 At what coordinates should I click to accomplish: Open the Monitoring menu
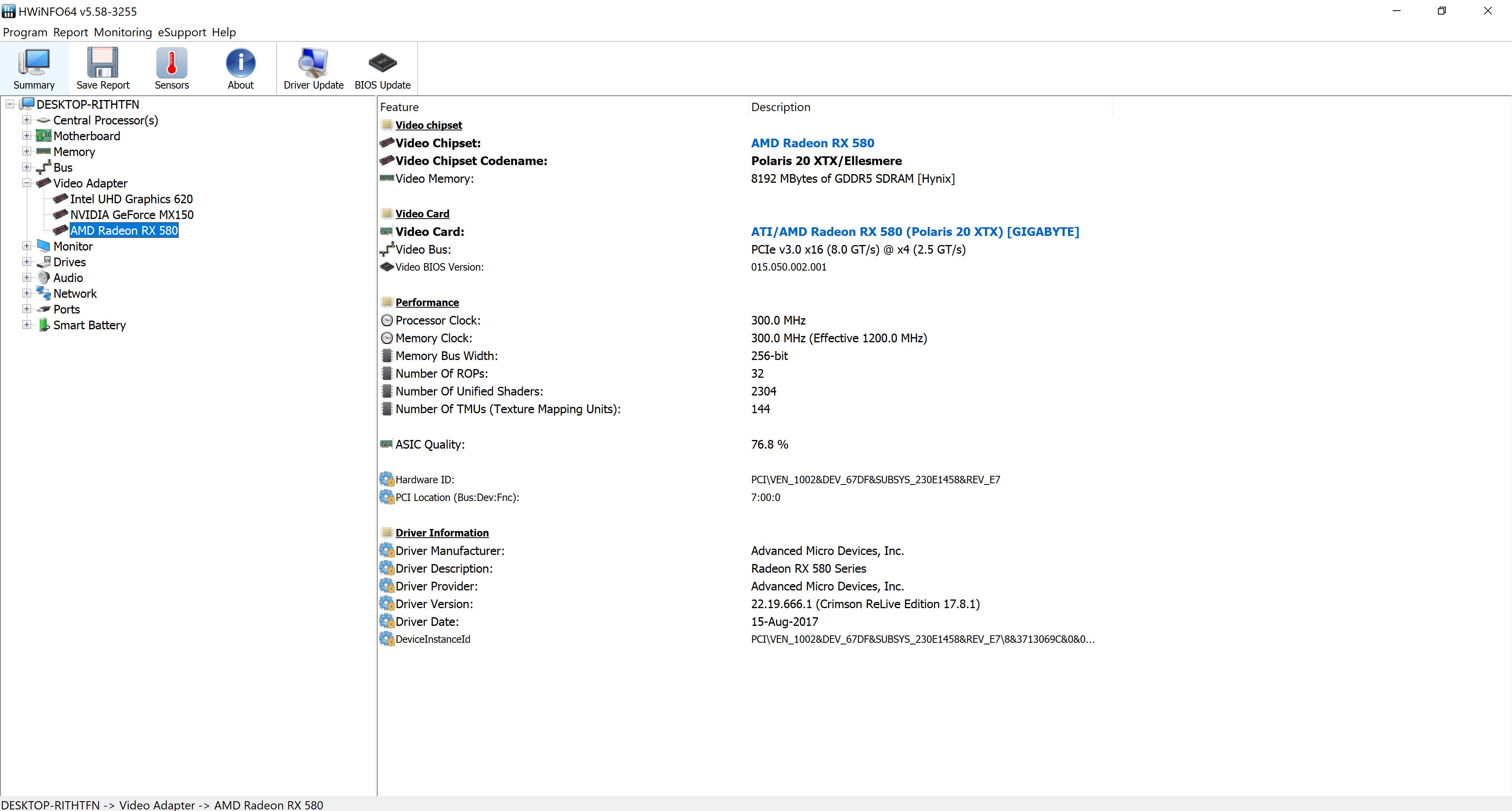[123, 32]
